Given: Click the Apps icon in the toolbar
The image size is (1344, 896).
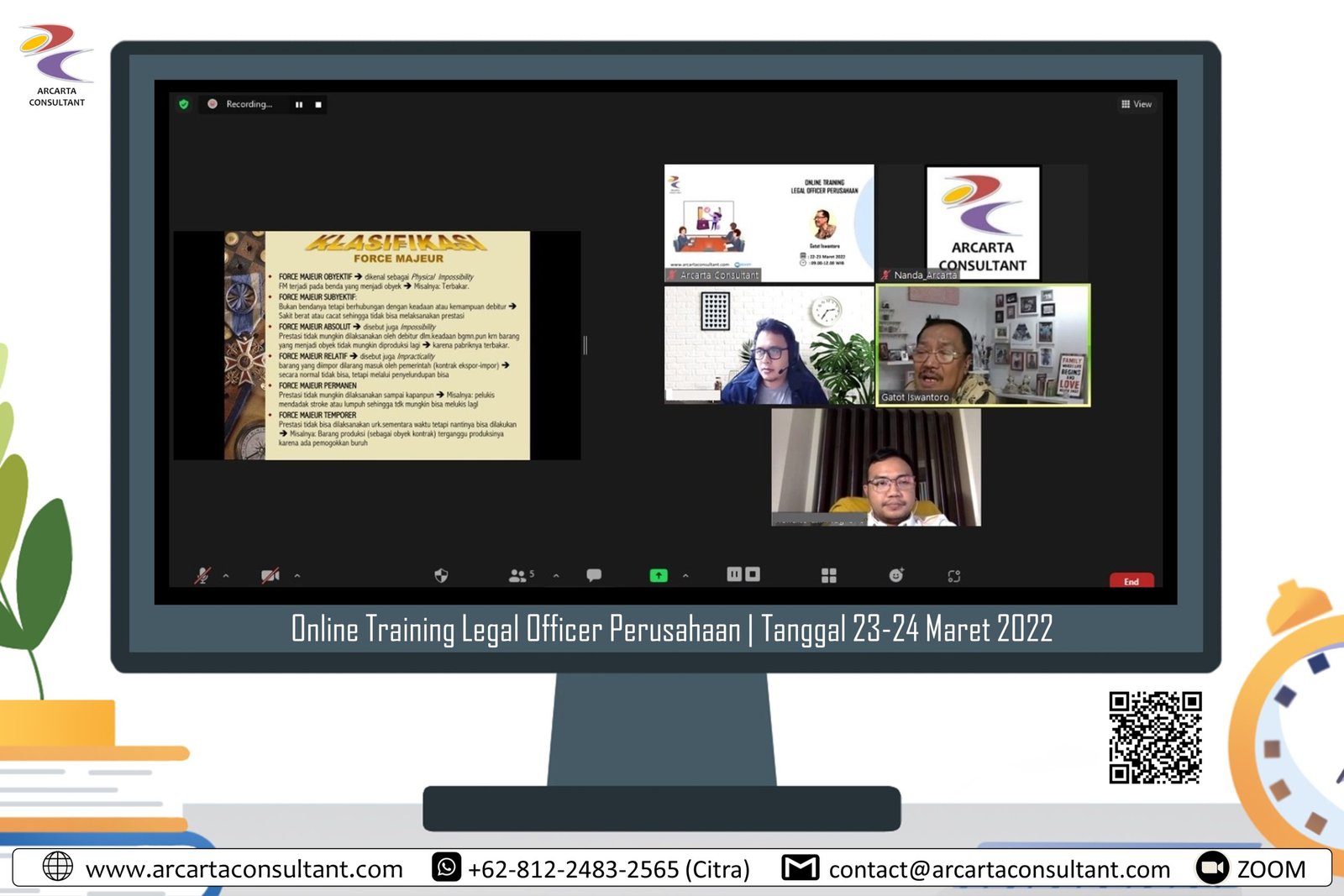Looking at the screenshot, I should 954,576.
